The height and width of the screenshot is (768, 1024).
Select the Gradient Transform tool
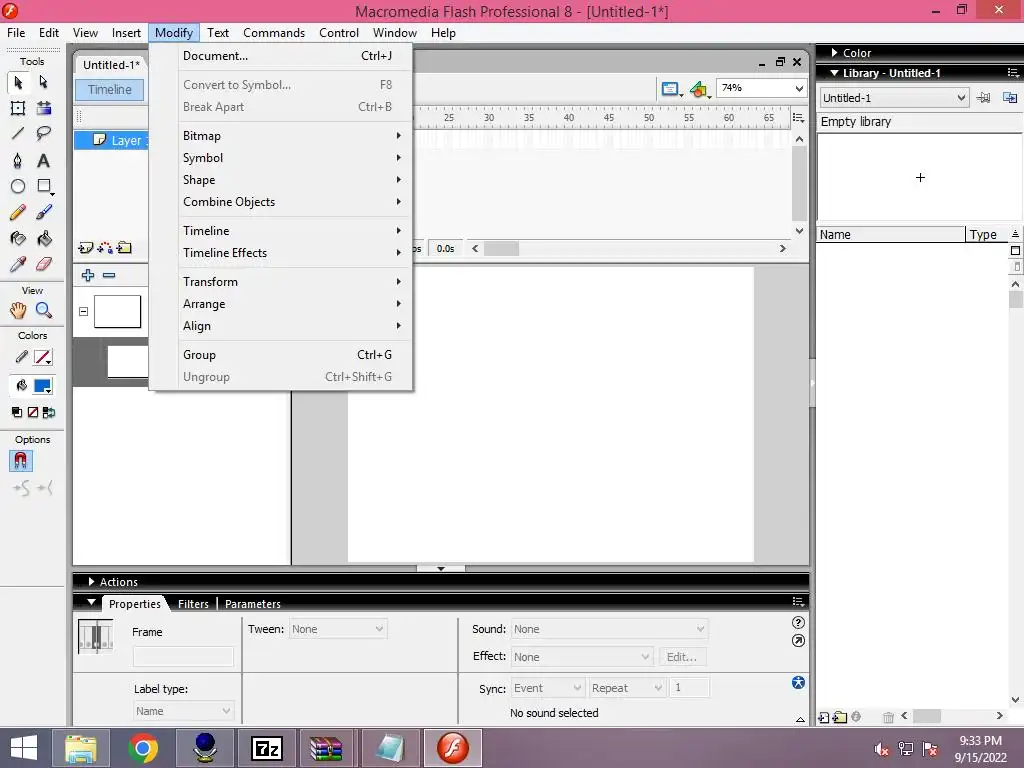pos(44,108)
